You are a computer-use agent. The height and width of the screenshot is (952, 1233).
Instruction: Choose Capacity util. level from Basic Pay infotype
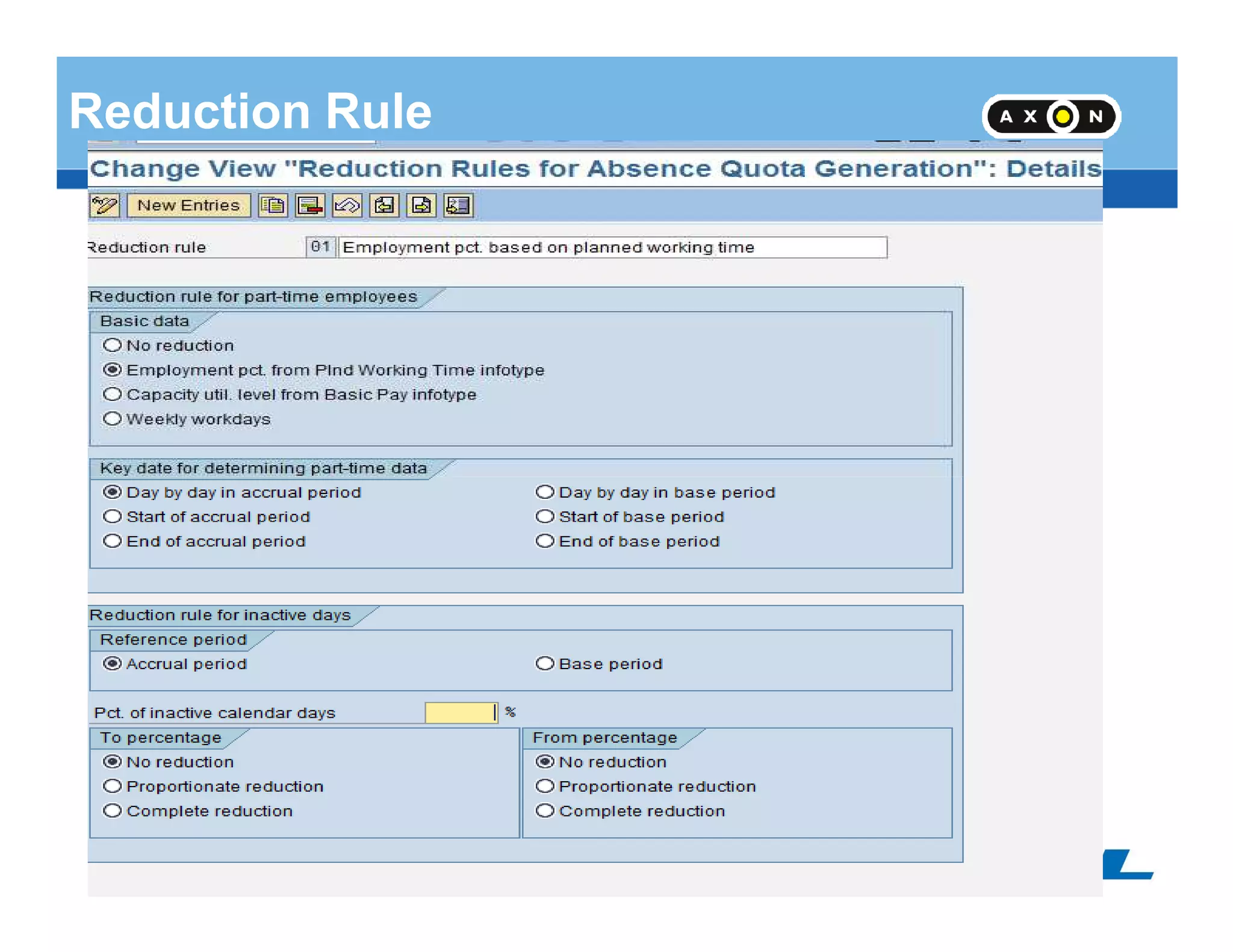[x=112, y=394]
